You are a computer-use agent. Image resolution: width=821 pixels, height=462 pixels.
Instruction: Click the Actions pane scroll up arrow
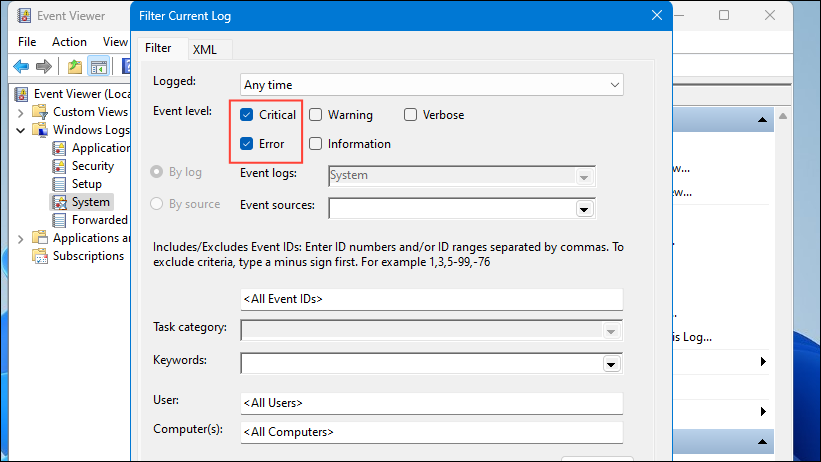click(783, 116)
